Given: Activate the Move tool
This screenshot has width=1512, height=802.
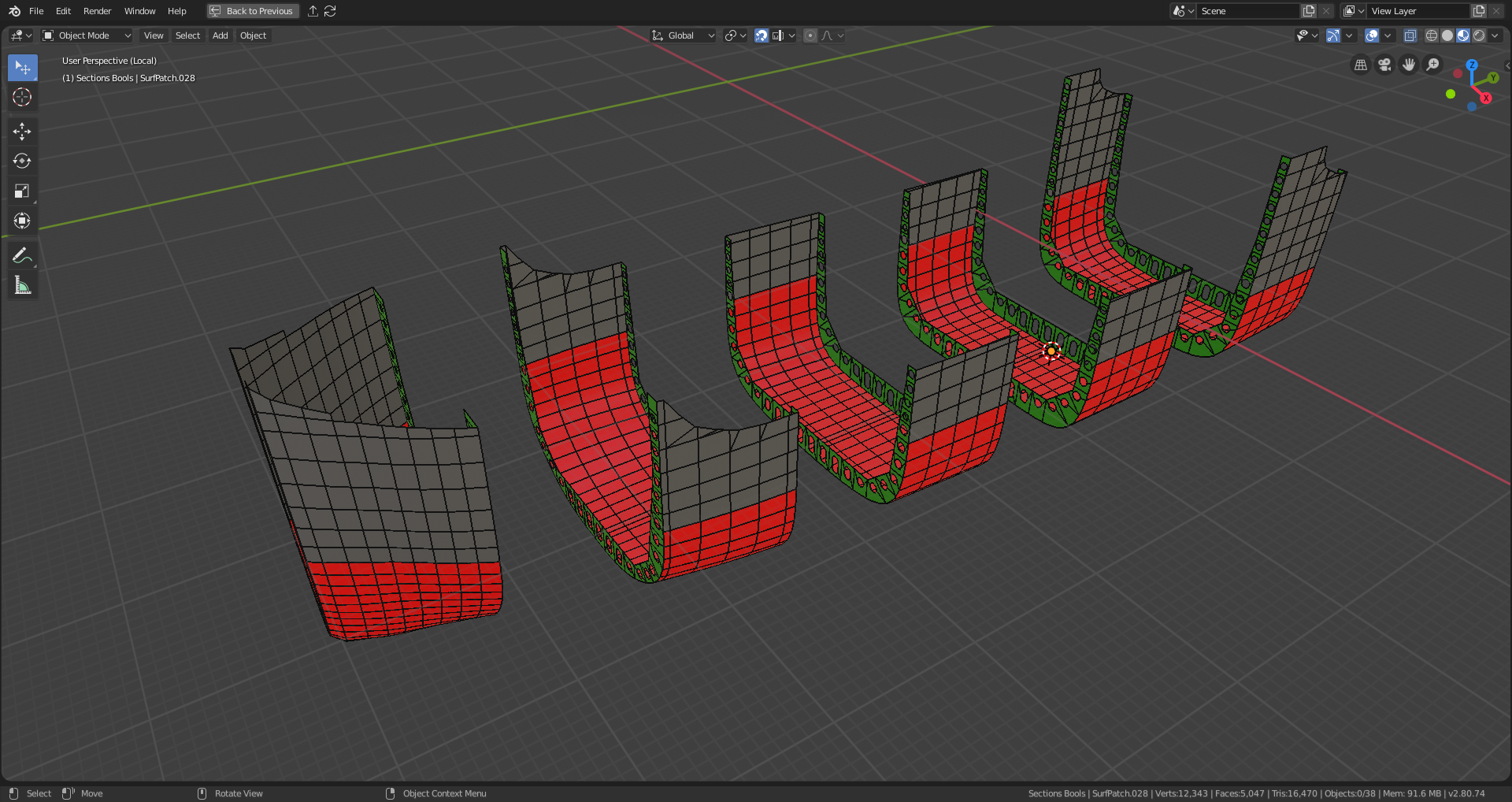Looking at the screenshot, I should [x=22, y=131].
